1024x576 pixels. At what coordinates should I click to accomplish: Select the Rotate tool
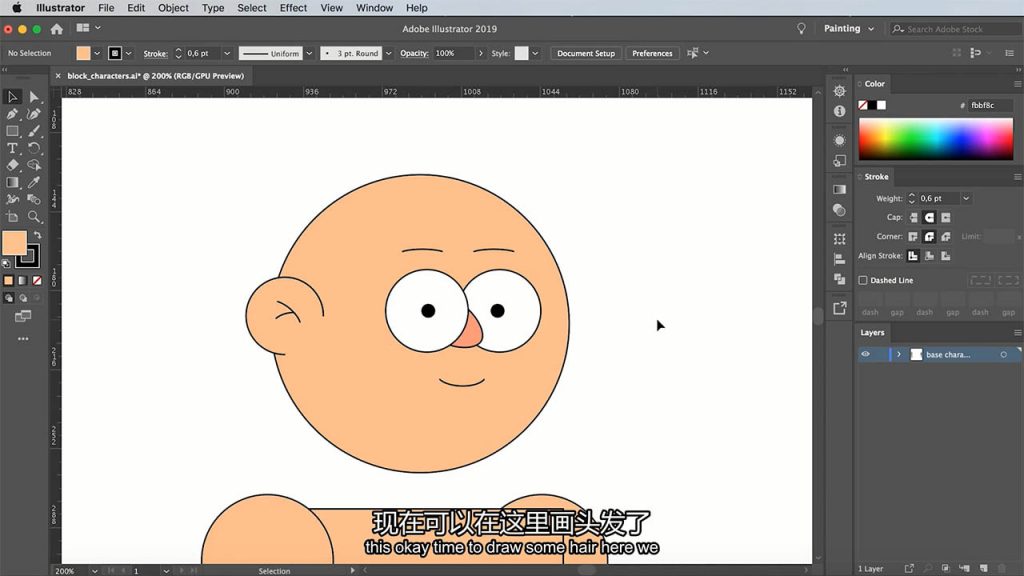point(34,148)
